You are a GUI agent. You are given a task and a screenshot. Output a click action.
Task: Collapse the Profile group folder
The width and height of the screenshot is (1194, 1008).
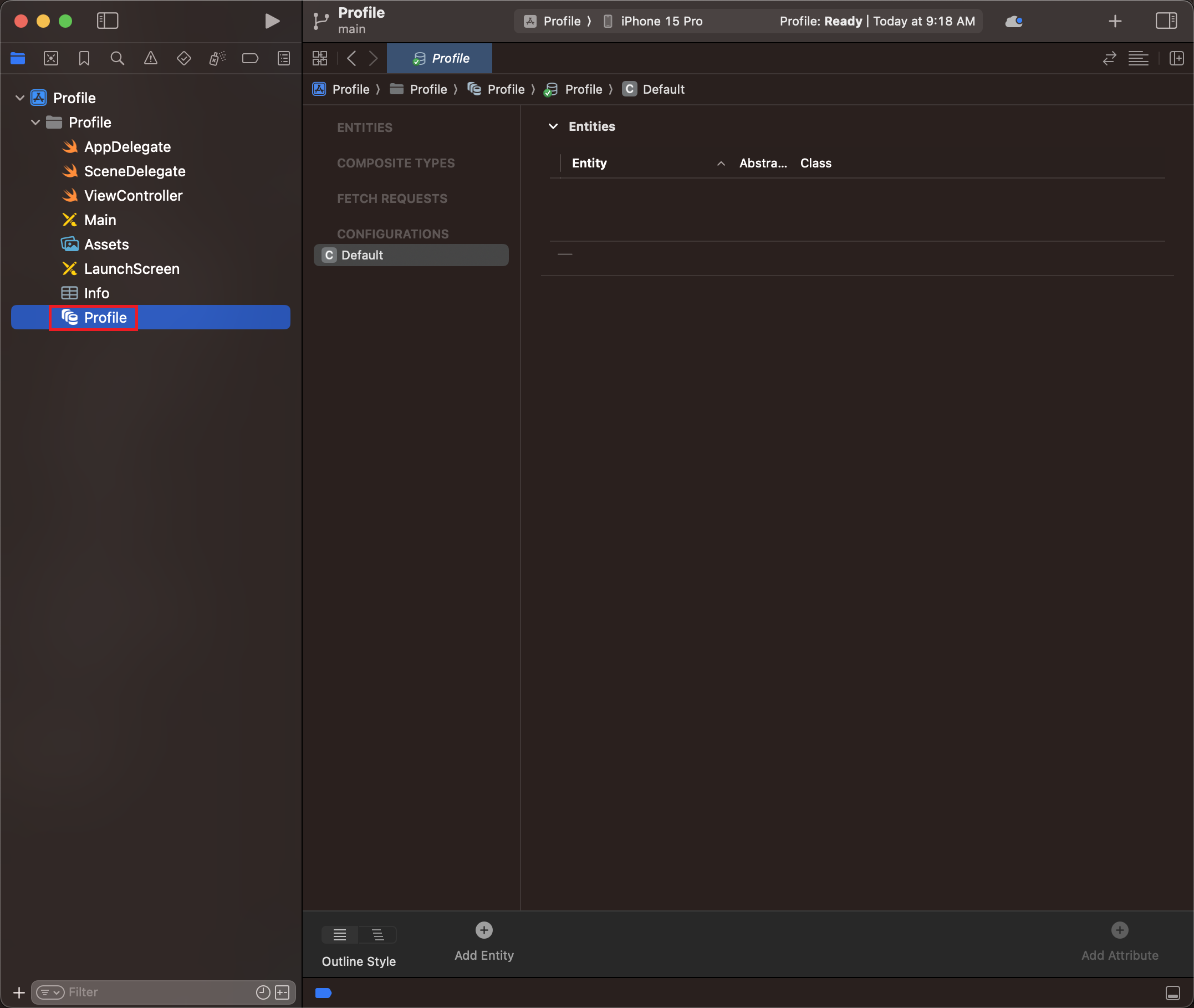[35, 123]
